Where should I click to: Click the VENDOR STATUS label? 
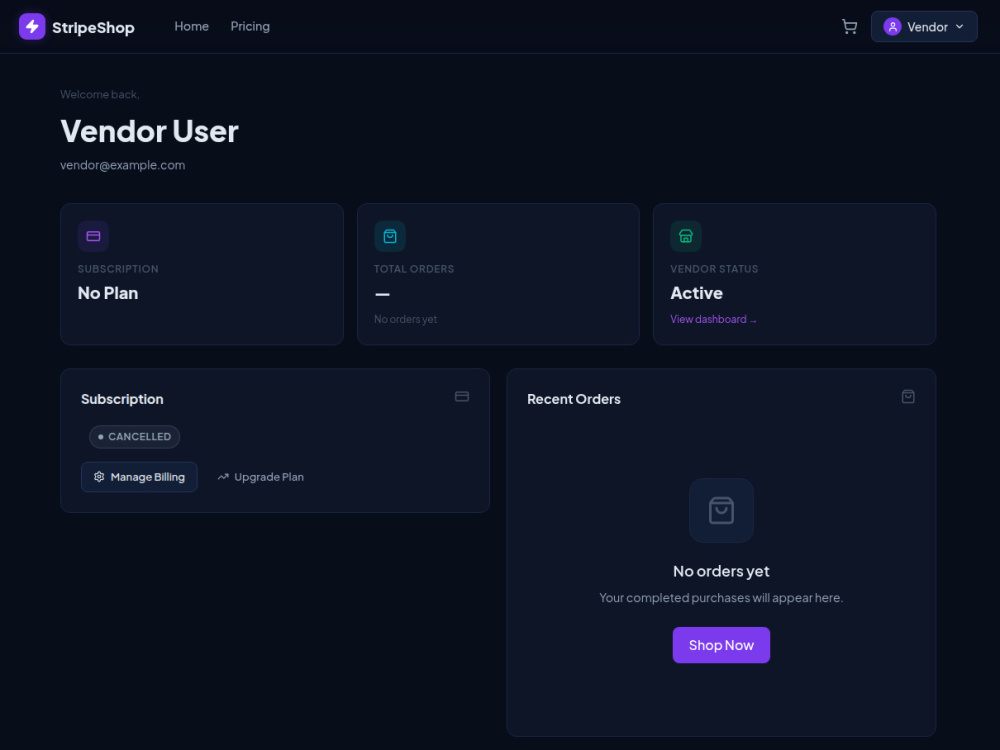[714, 269]
